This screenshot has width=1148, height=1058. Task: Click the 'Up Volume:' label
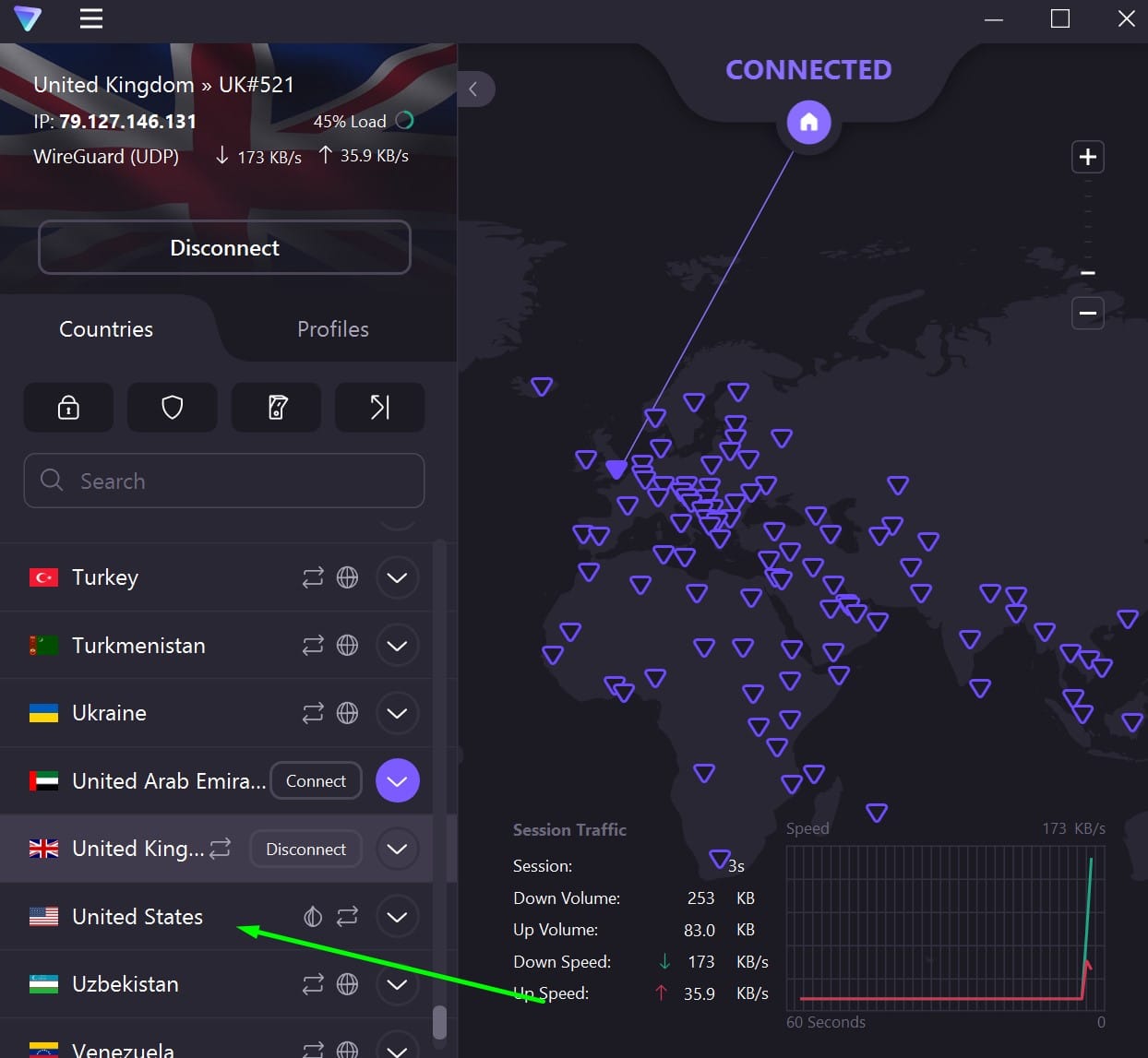point(556,930)
